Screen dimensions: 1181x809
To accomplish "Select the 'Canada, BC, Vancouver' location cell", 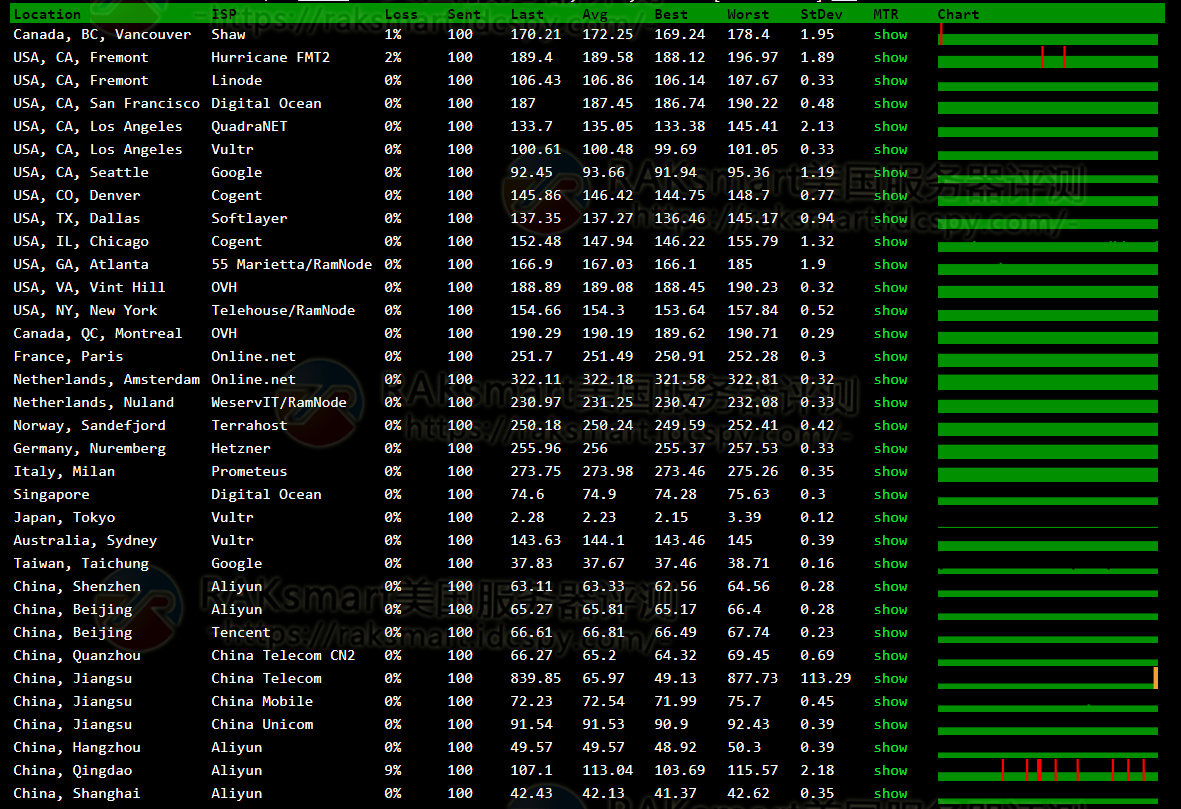I will tap(102, 35).
